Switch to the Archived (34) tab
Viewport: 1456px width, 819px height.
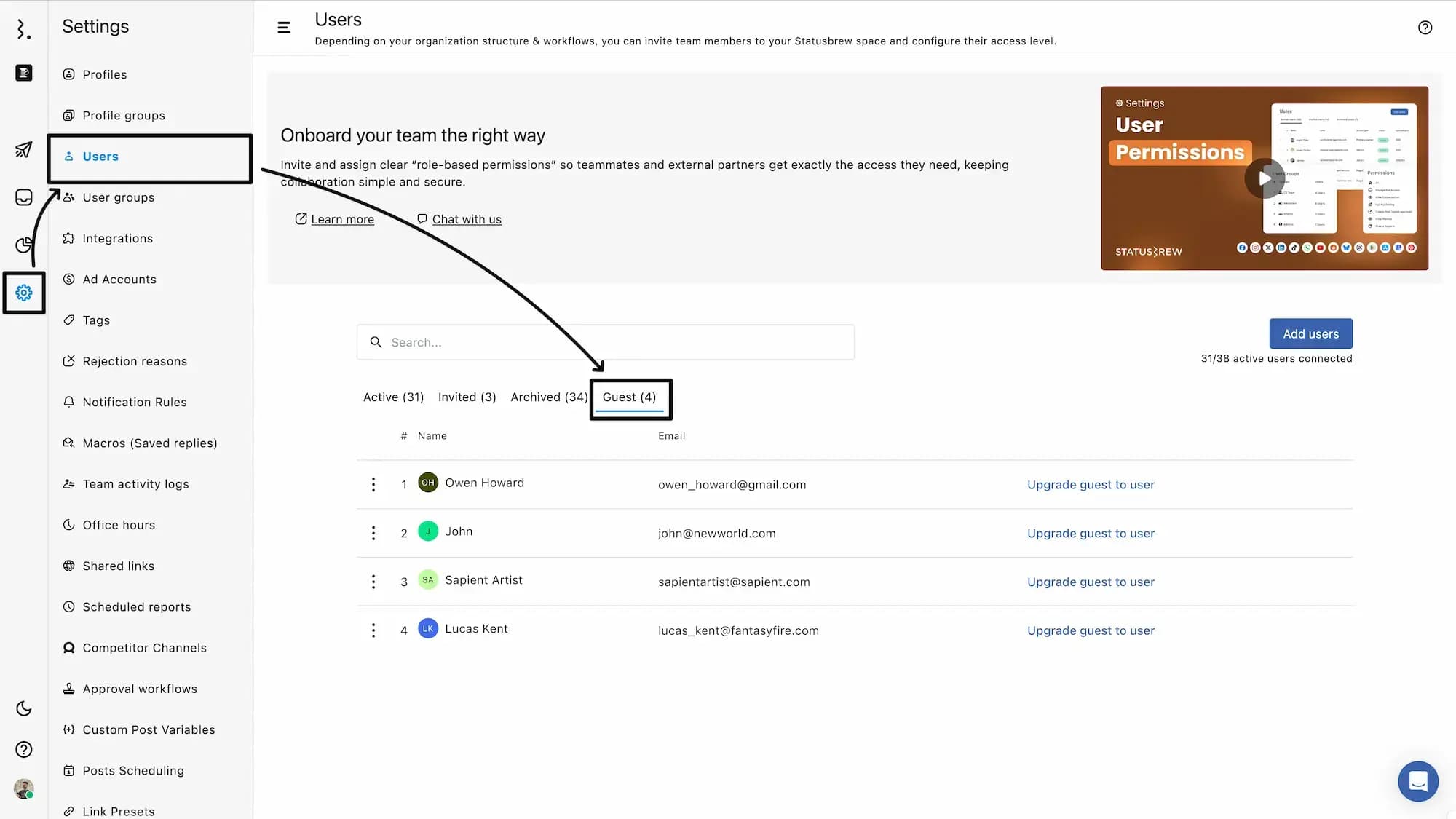click(548, 397)
